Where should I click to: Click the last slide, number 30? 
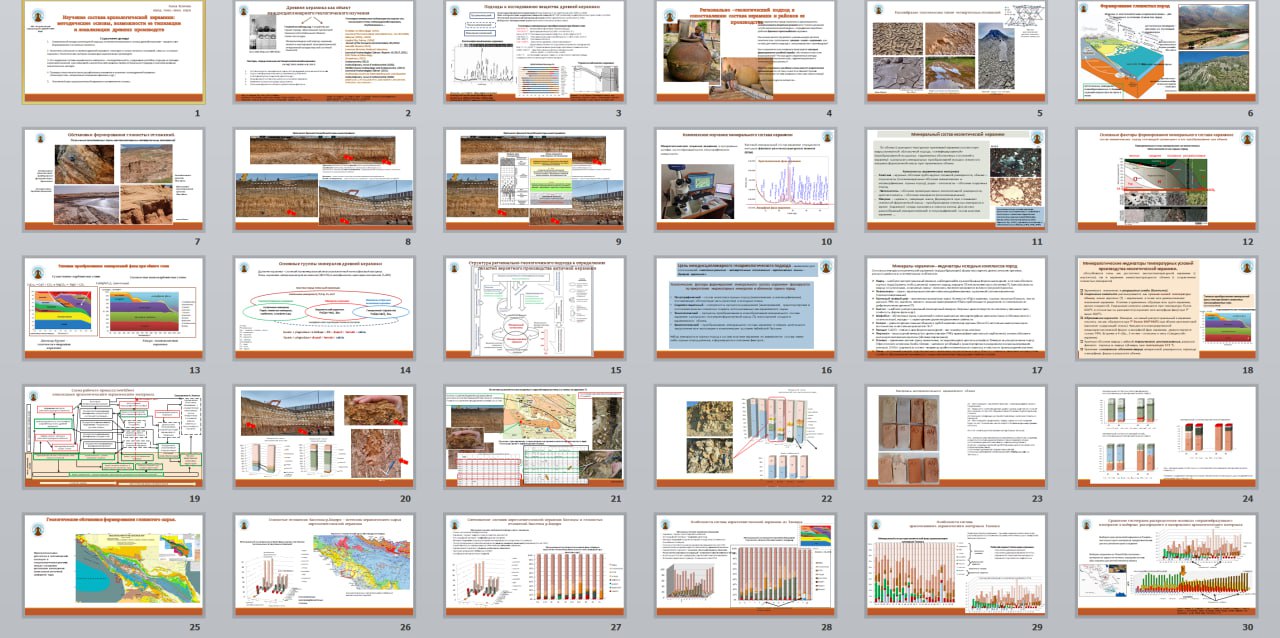(1166, 565)
